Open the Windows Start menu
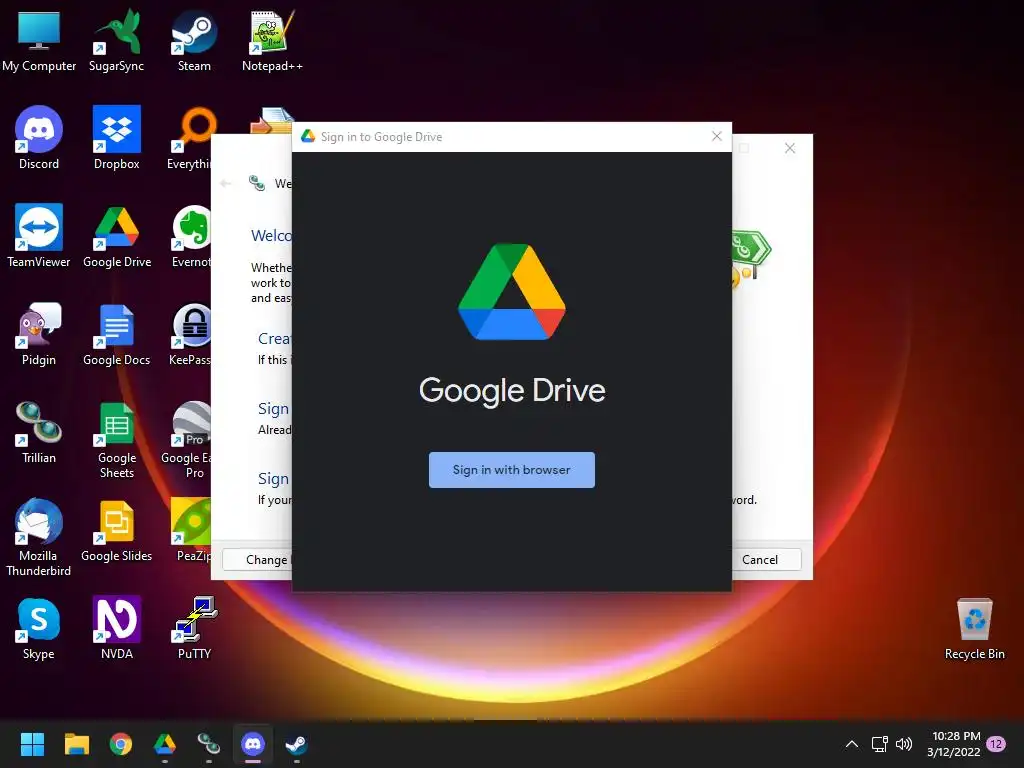The width and height of the screenshot is (1024, 768). [x=32, y=744]
